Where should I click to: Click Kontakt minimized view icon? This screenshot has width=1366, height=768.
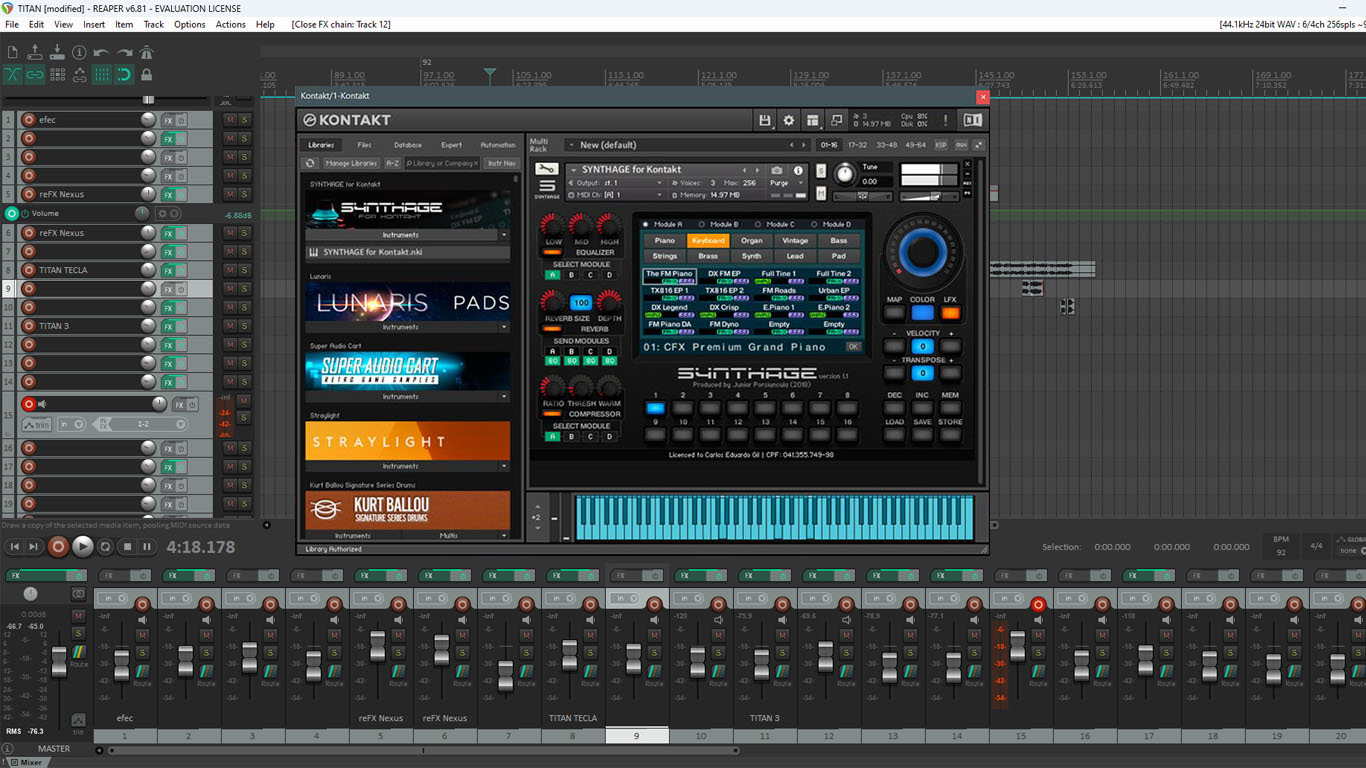(837, 120)
